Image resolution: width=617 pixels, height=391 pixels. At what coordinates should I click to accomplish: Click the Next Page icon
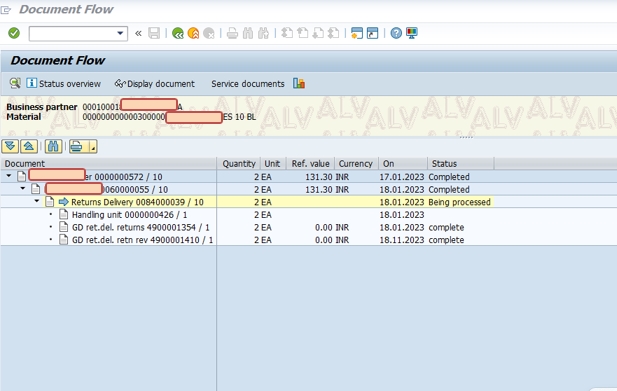(318, 33)
